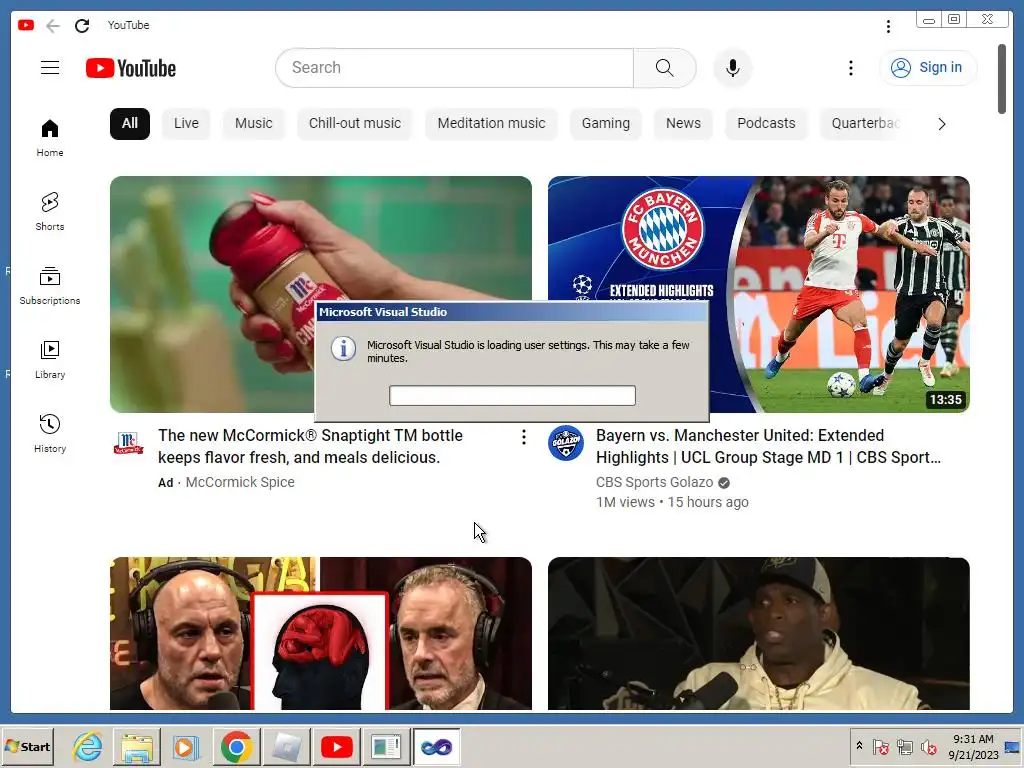
Task: Open Windows Explorer folder from taskbar
Action: coord(136,746)
